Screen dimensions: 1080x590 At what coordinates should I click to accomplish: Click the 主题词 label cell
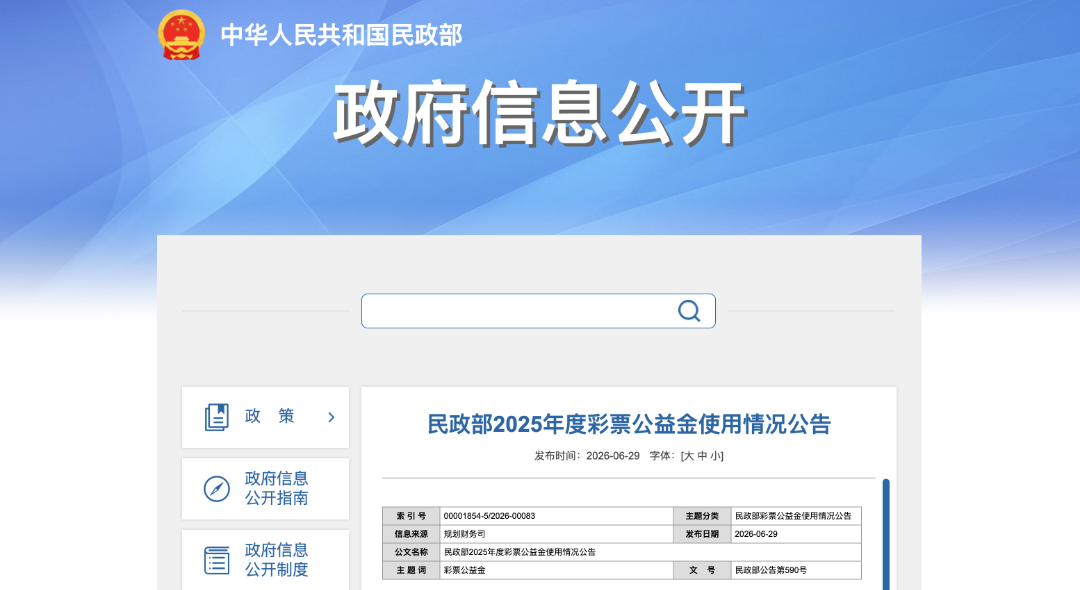pyautogui.click(x=411, y=570)
